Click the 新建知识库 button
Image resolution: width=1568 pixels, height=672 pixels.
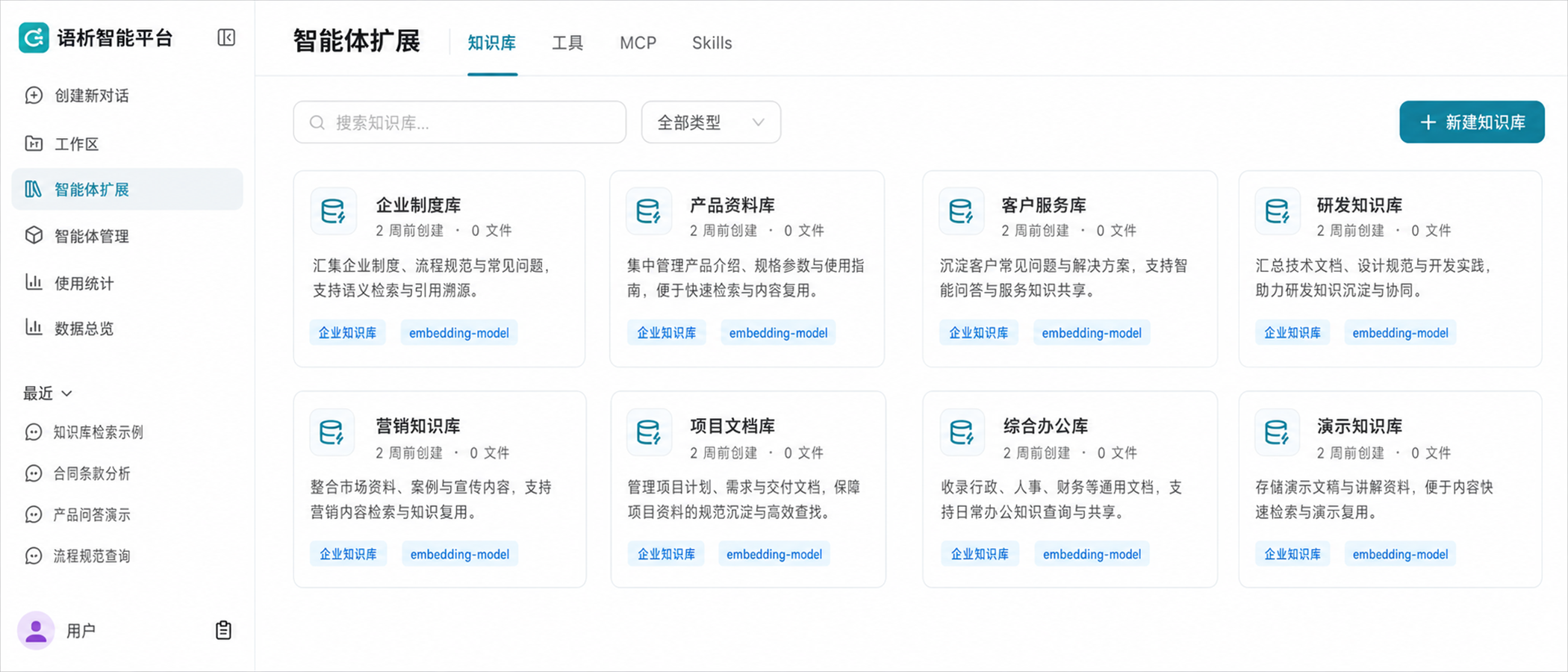tap(1472, 122)
